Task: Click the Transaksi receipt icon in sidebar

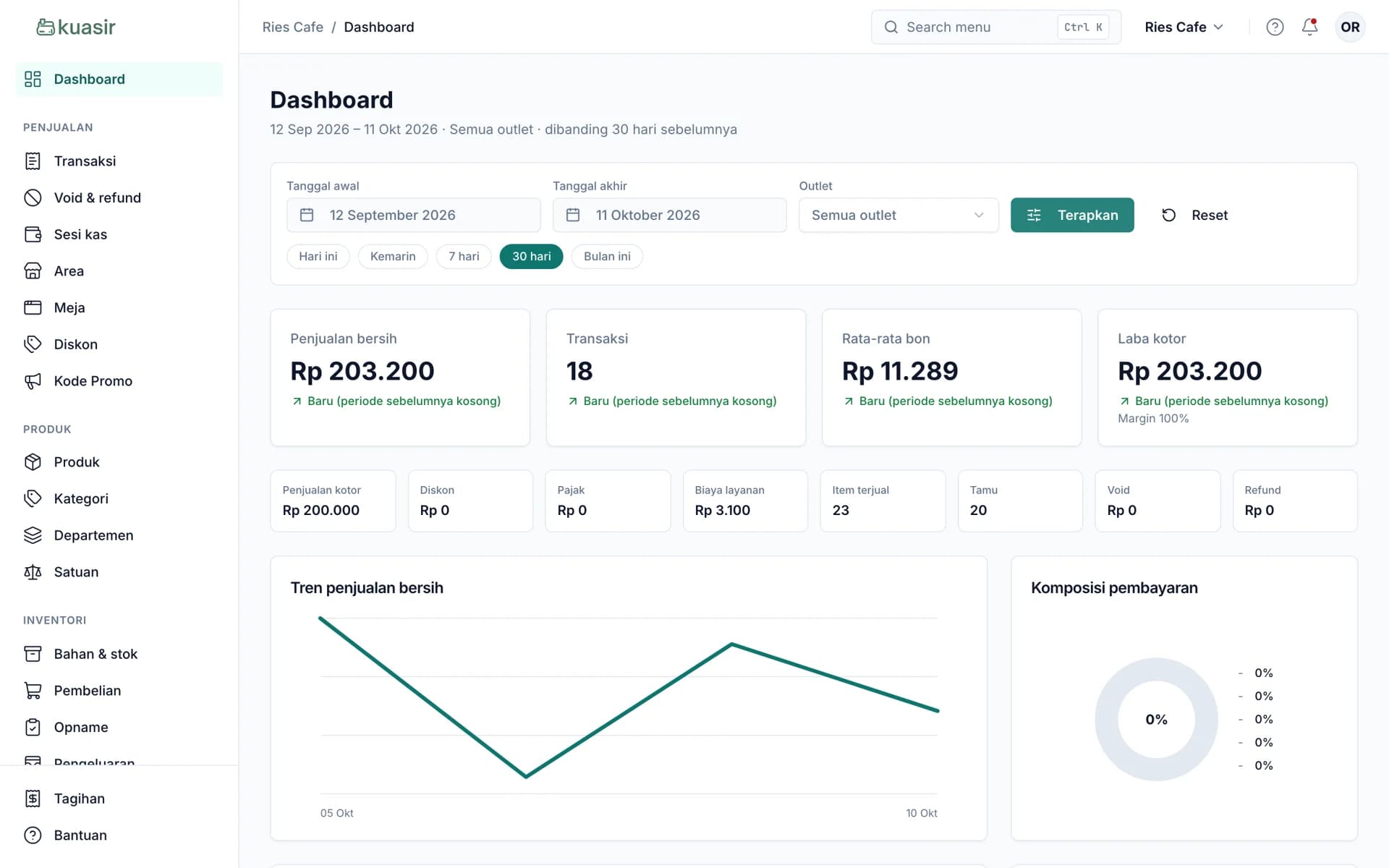Action: (33, 161)
